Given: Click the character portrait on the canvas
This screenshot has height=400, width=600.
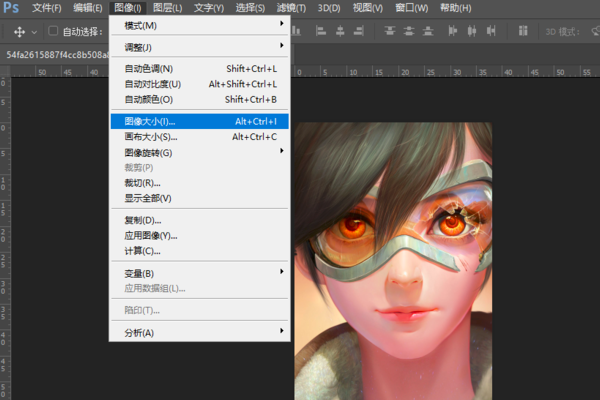Looking at the screenshot, I should click(x=393, y=261).
